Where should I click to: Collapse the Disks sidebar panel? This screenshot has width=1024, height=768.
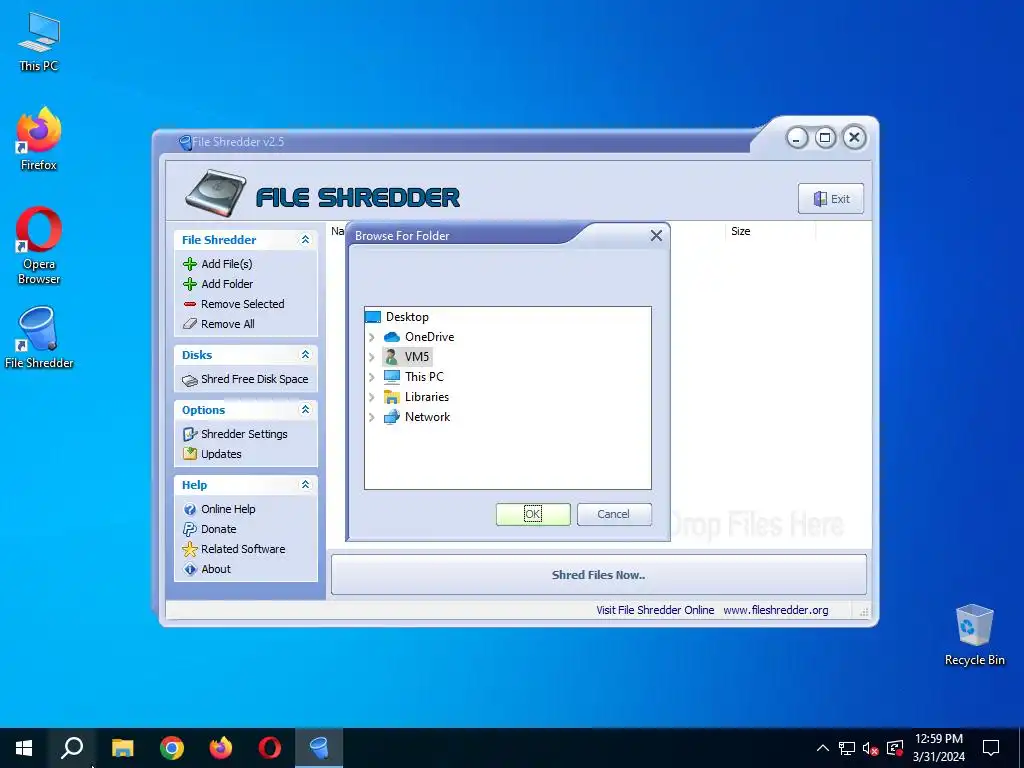(x=305, y=355)
